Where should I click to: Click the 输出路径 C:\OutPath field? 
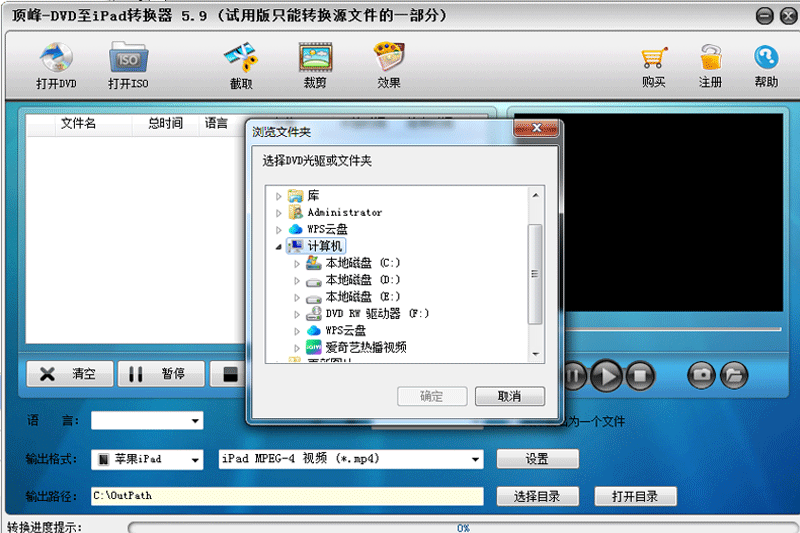[x=287, y=496]
